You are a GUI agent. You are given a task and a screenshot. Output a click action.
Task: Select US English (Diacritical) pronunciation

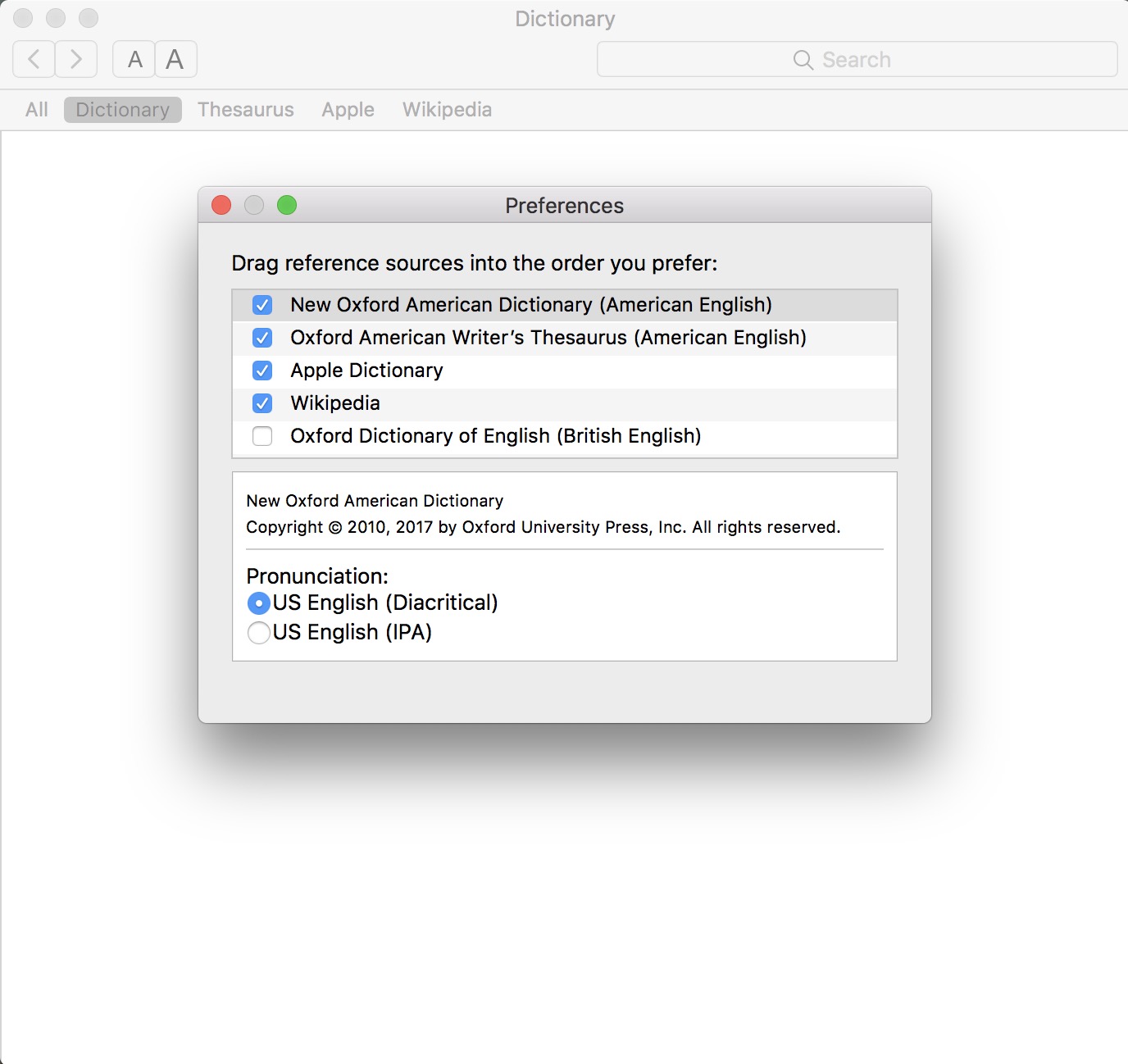[259, 603]
